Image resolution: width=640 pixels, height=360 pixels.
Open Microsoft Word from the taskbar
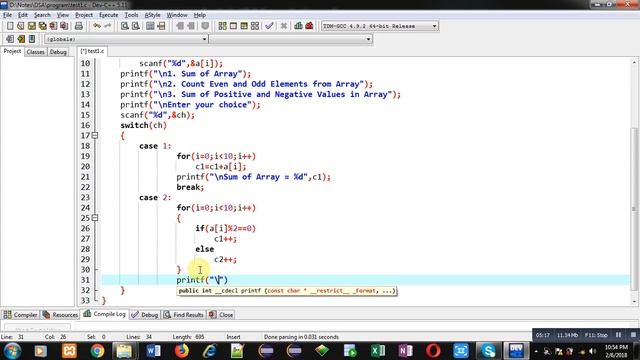click(153, 351)
